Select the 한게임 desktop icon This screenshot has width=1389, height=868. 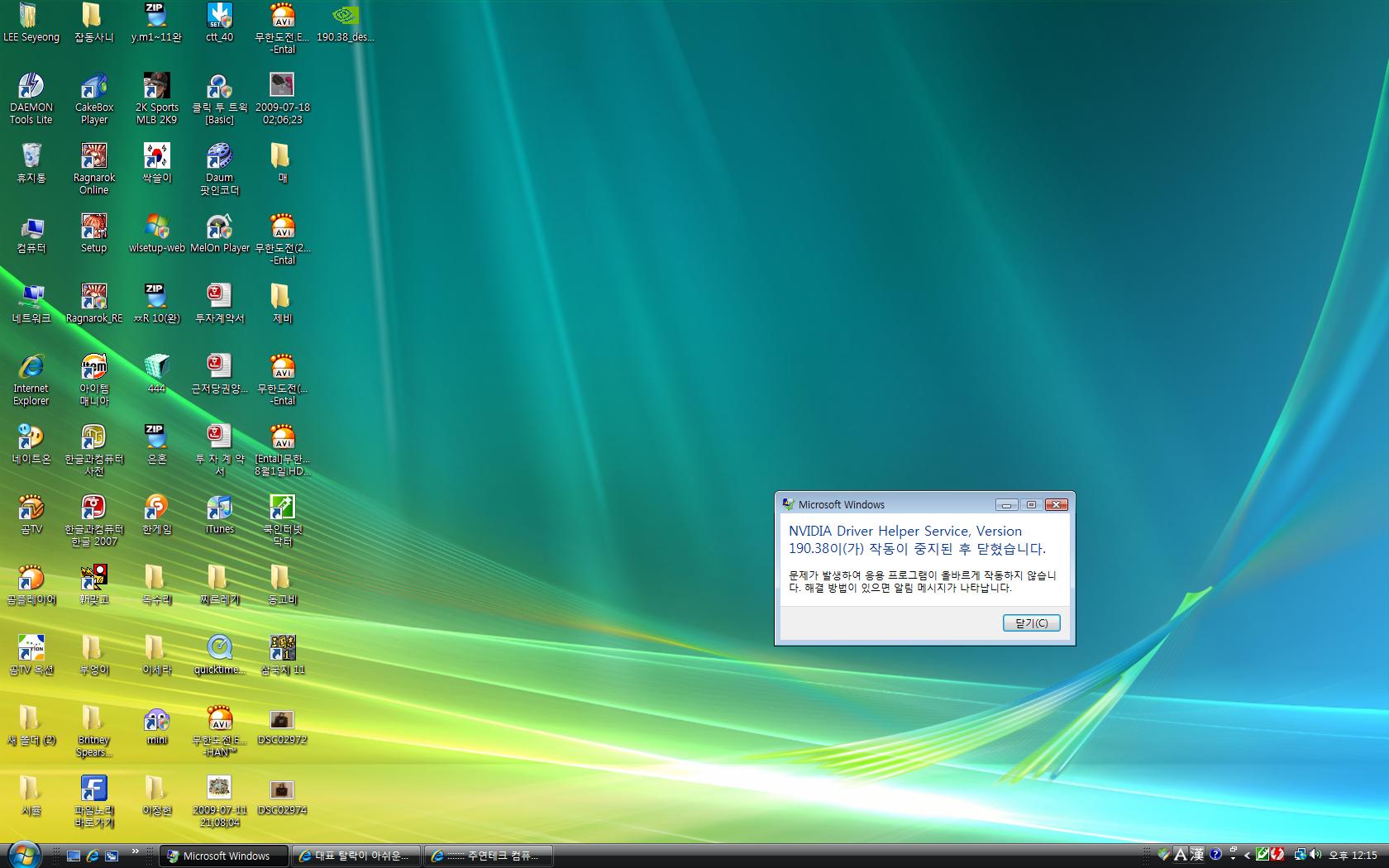click(157, 514)
